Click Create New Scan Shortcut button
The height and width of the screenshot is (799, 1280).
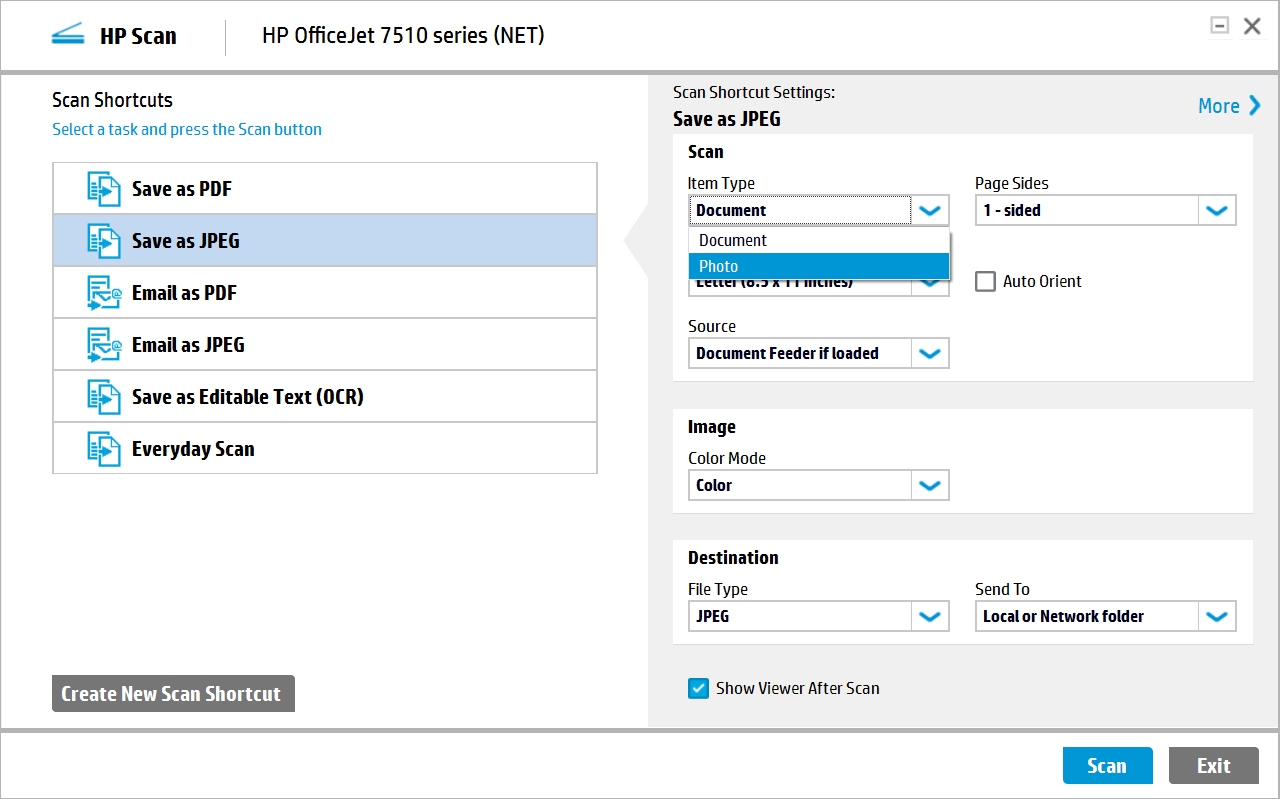click(x=173, y=694)
